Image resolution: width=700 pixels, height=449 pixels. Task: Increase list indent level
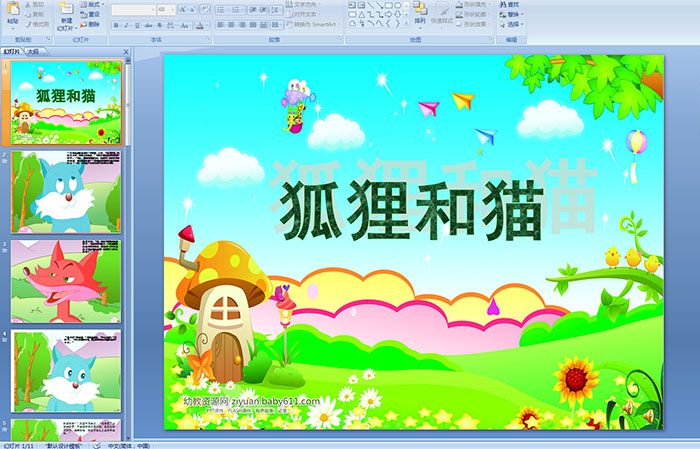pyautogui.click(x=263, y=10)
